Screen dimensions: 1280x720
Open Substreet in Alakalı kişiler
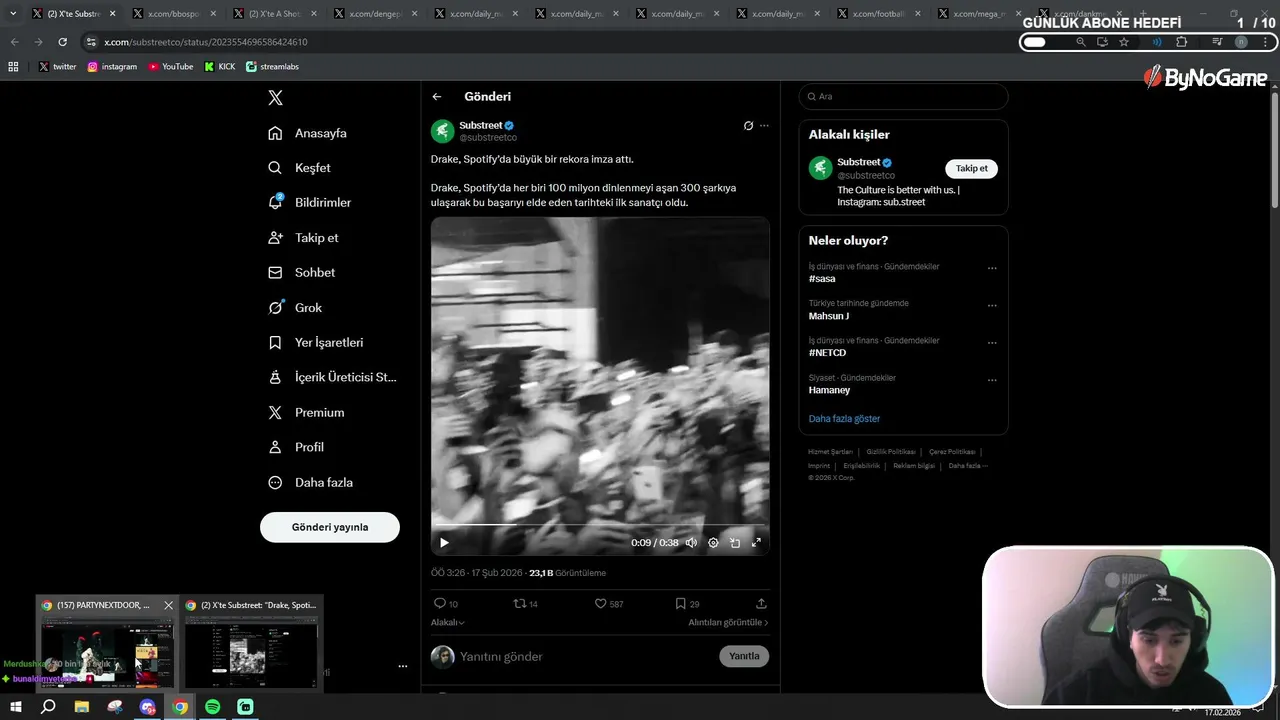(859, 162)
